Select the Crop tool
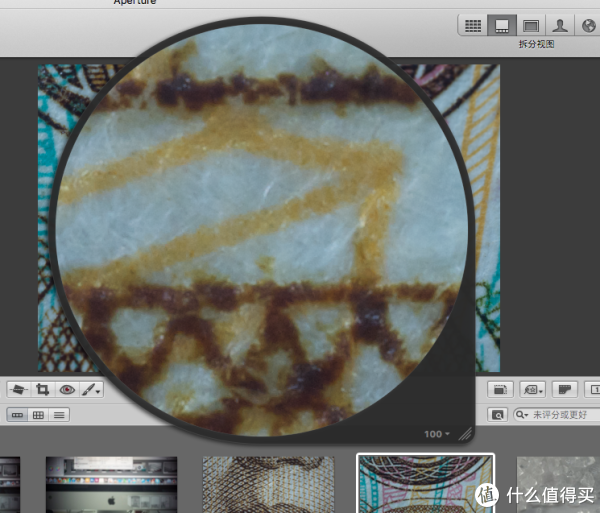 [42, 389]
